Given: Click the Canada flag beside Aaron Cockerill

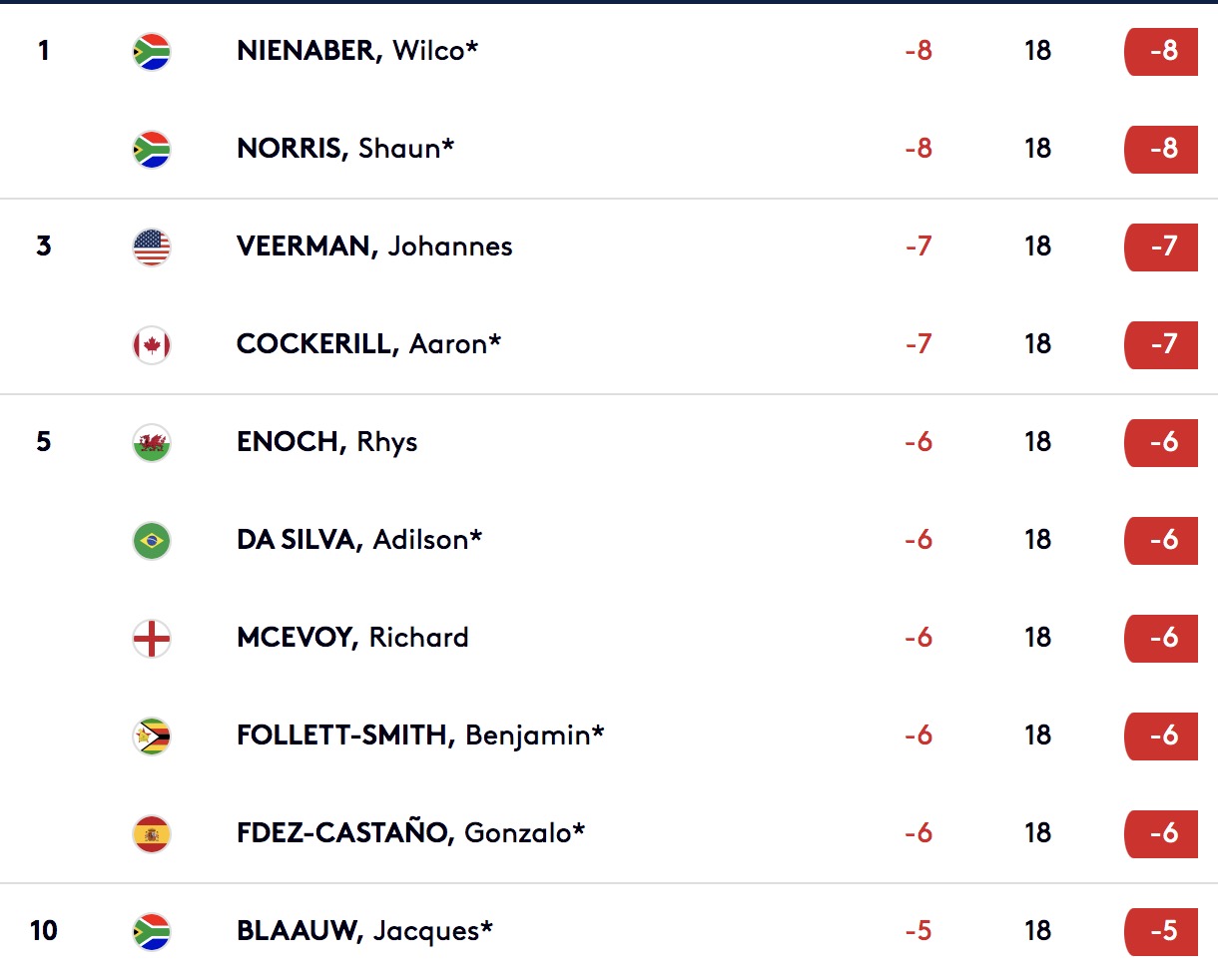Looking at the screenshot, I should tap(152, 344).
